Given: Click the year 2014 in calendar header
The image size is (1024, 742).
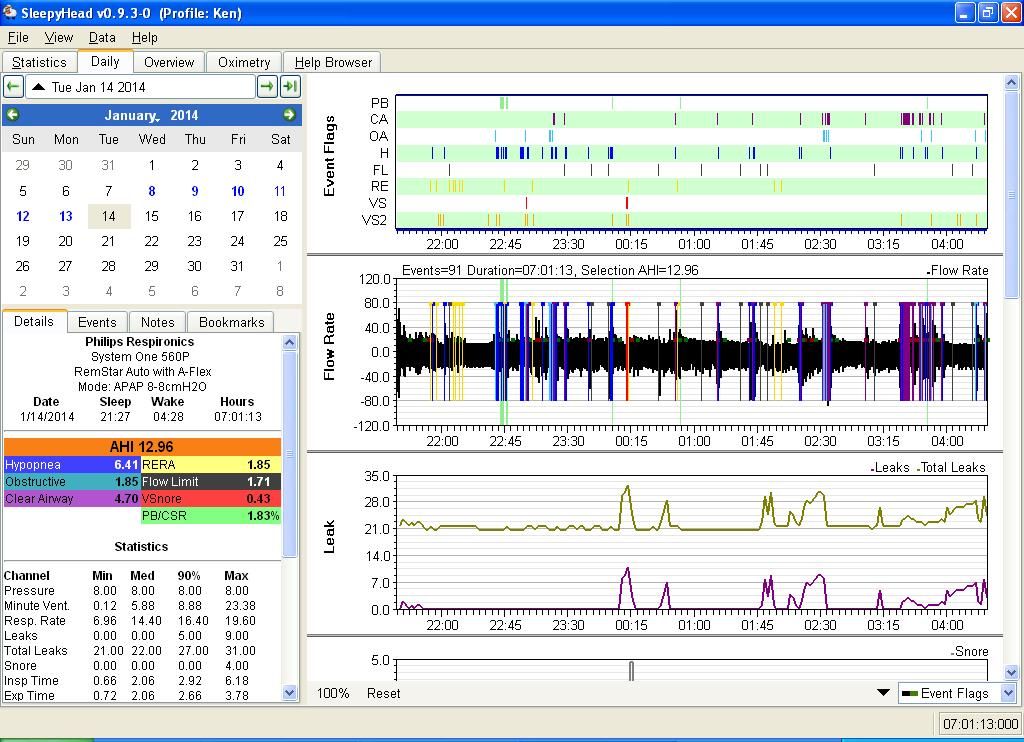Looking at the screenshot, I should [x=184, y=116].
